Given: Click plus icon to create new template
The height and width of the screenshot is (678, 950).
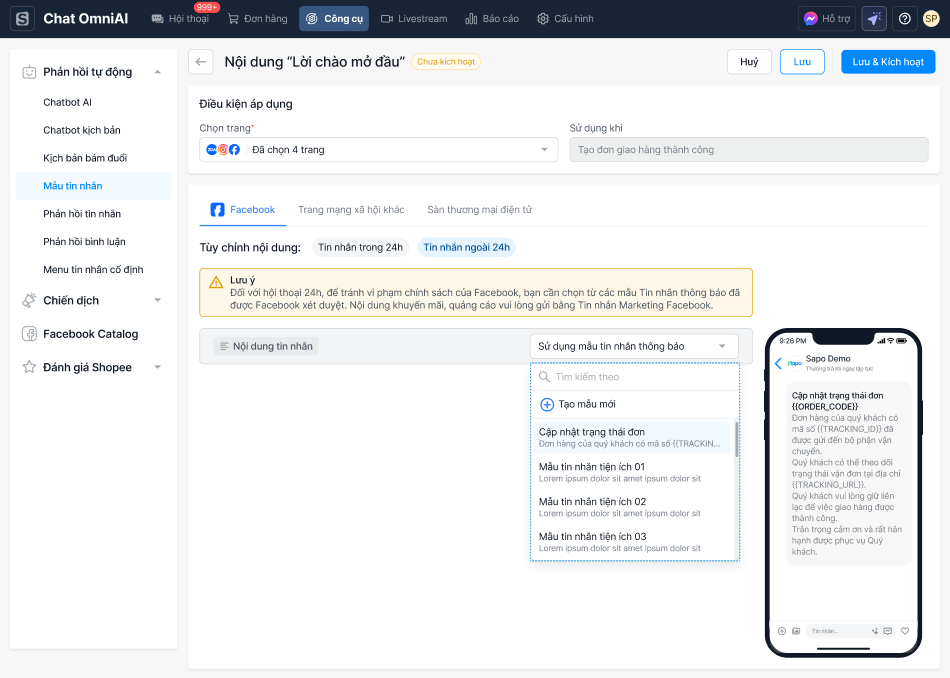Looking at the screenshot, I should click(x=547, y=404).
